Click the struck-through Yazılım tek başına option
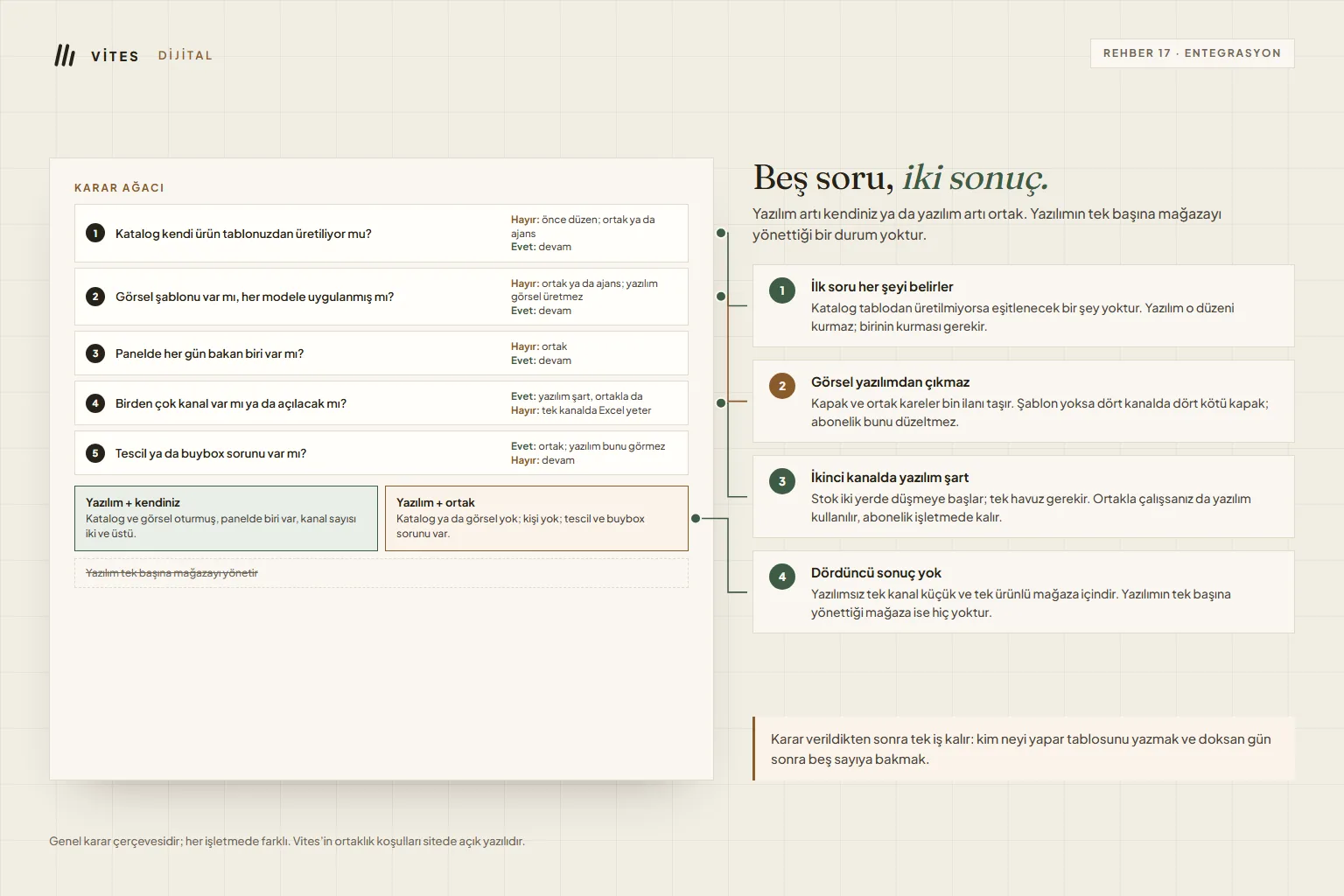The image size is (1344, 896). point(171,573)
